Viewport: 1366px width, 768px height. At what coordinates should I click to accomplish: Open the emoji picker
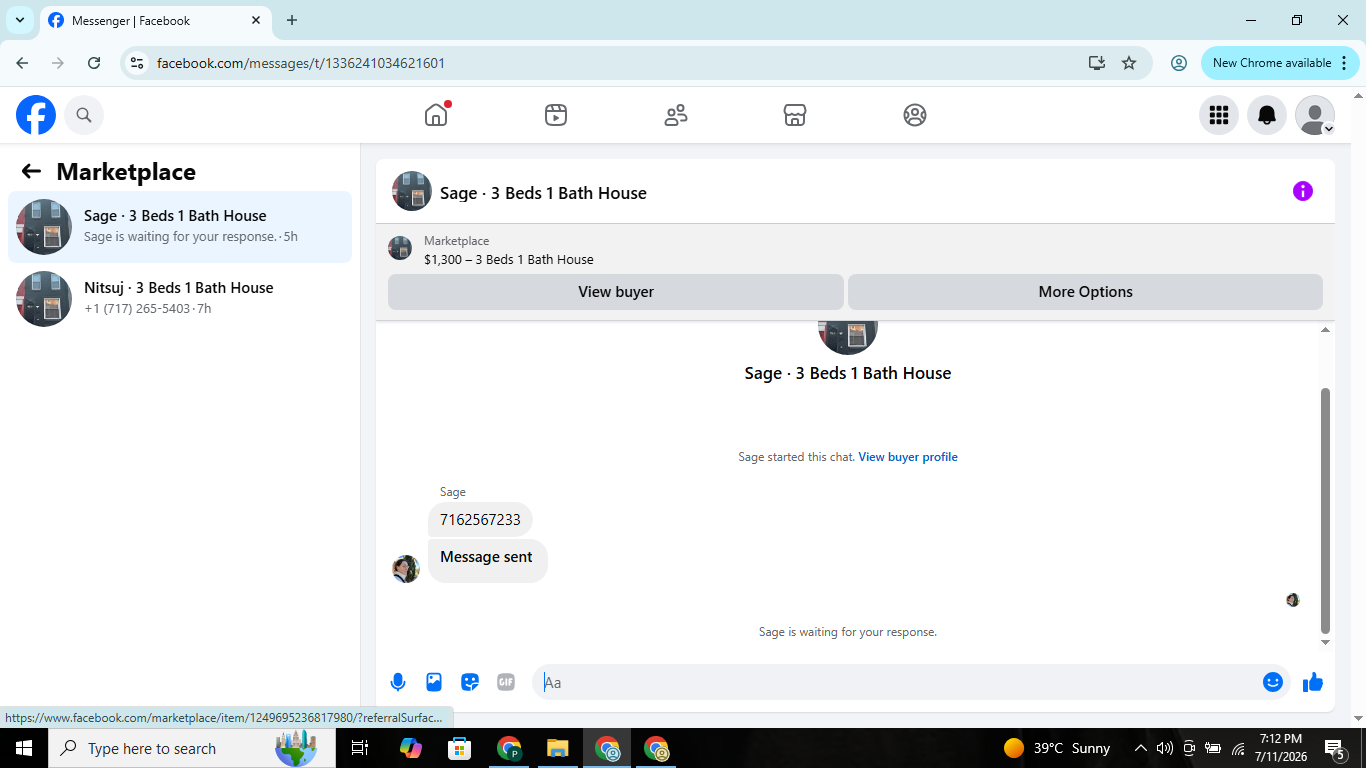[x=1273, y=682]
